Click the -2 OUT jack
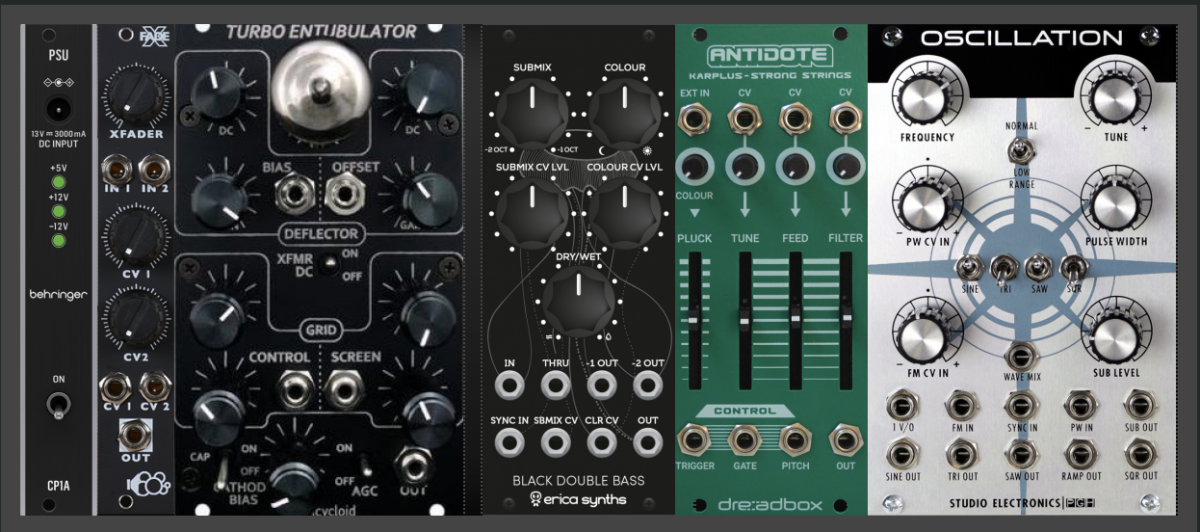Image resolution: width=1200 pixels, height=532 pixels. pyautogui.click(x=647, y=385)
